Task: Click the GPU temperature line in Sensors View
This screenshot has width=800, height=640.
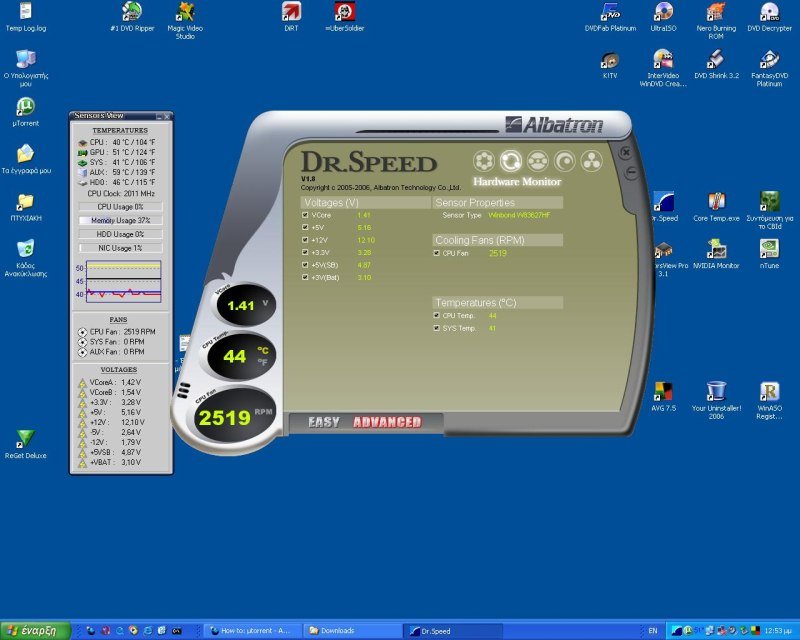Action: pos(117,152)
